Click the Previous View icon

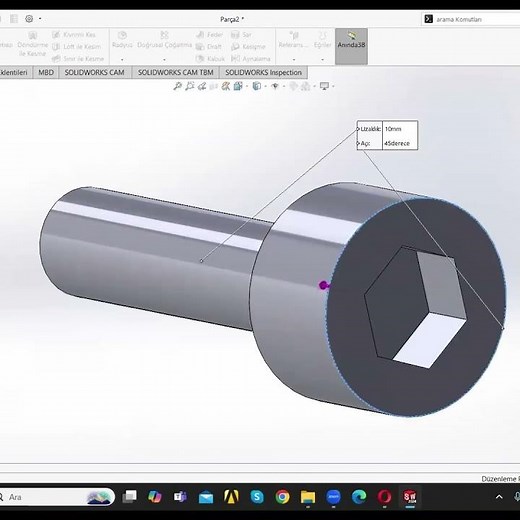(202, 86)
